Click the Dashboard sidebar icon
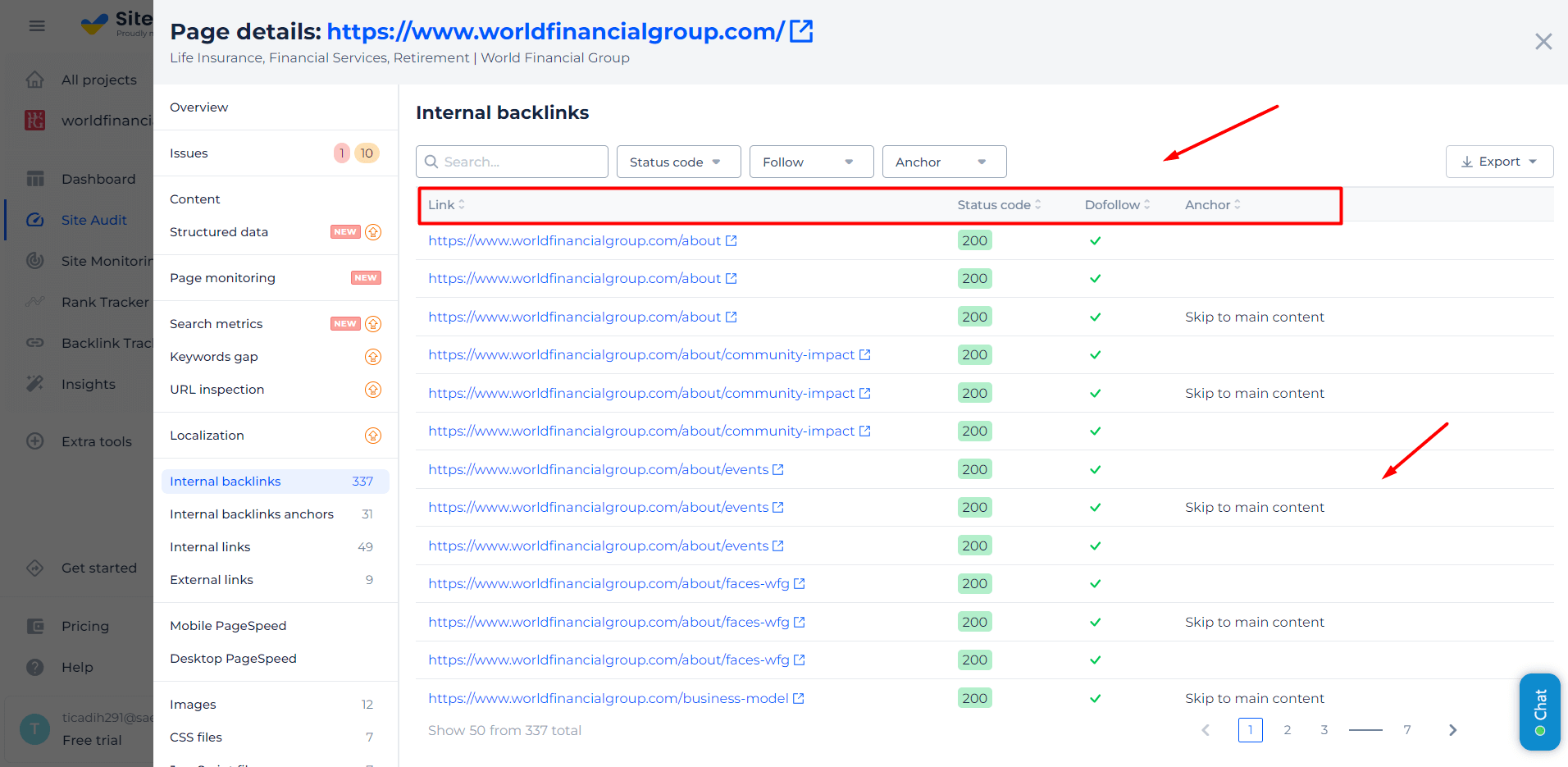Screen dimensions: 1568x767 click(35, 179)
